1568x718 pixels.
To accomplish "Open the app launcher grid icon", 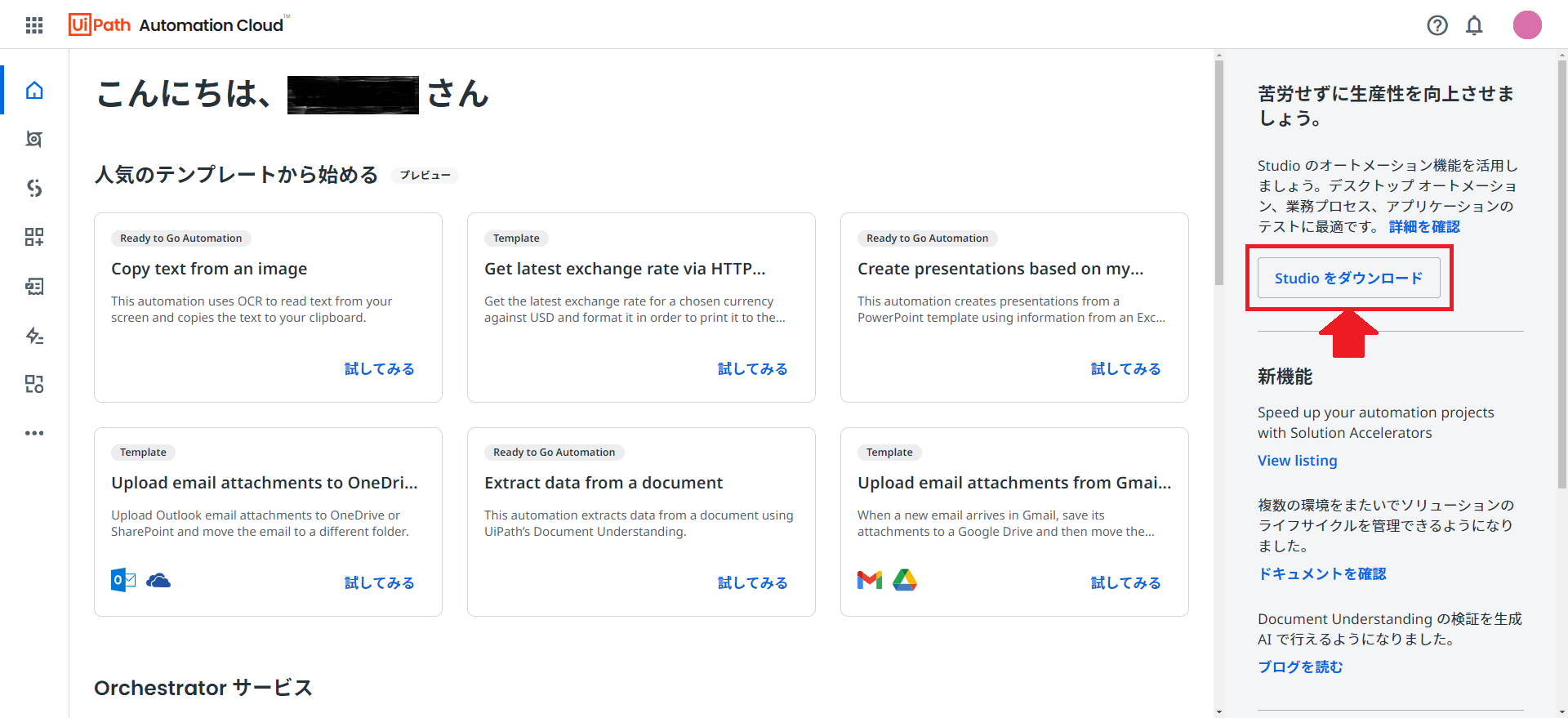I will (x=34, y=25).
